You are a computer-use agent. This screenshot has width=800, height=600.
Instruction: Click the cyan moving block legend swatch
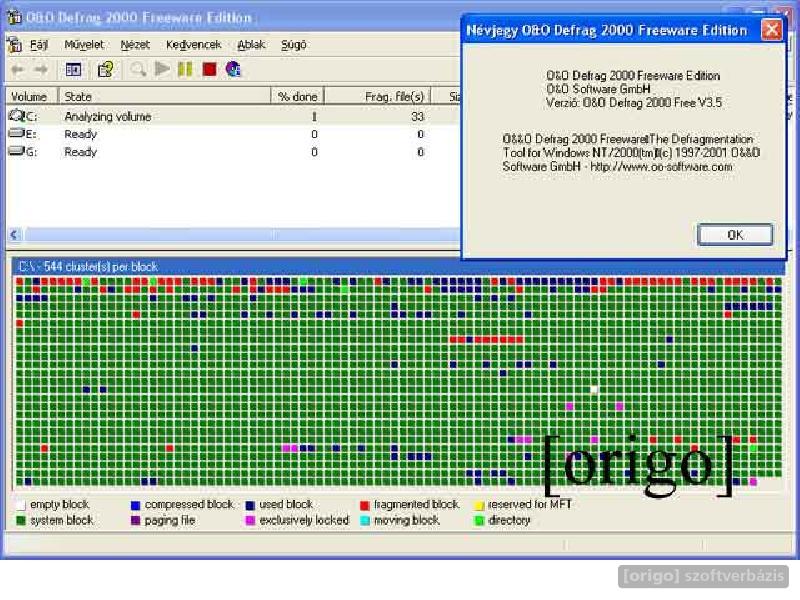pyautogui.click(x=364, y=521)
